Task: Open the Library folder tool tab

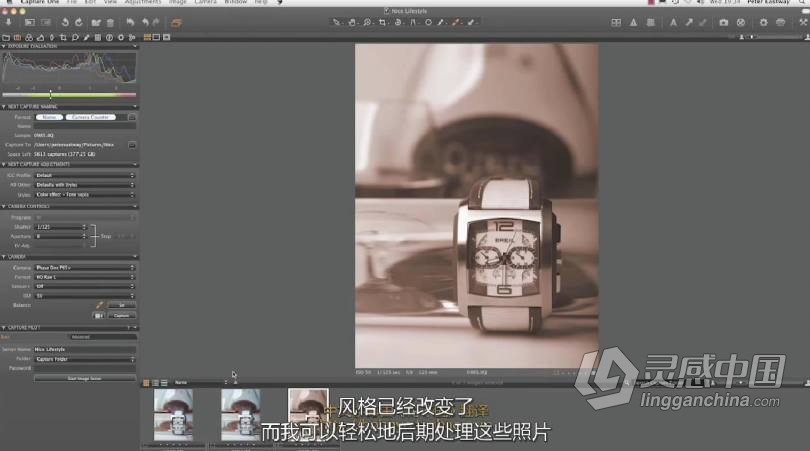Action: [6, 37]
